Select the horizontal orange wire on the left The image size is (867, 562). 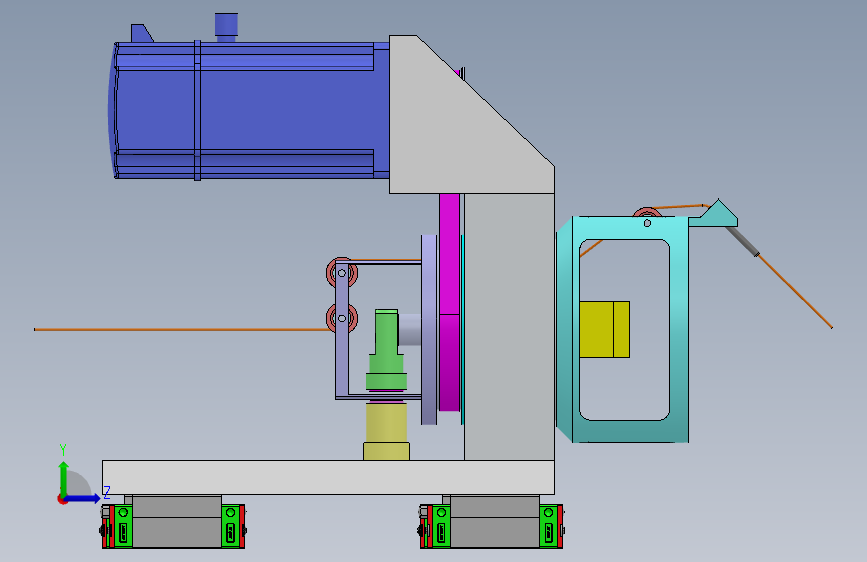(182, 330)
